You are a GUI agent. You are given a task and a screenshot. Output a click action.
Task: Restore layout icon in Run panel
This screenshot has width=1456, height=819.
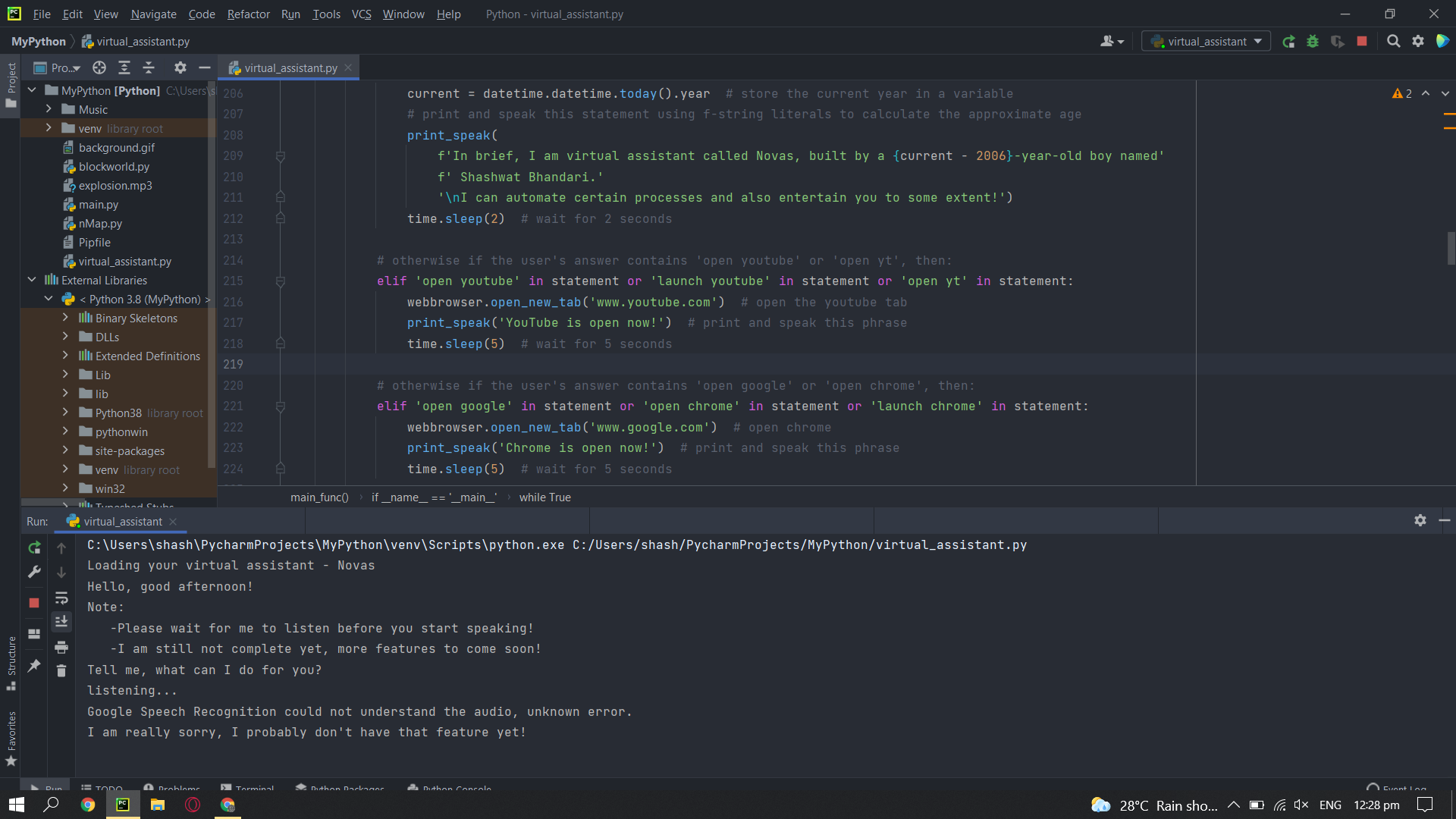point(34,634)
